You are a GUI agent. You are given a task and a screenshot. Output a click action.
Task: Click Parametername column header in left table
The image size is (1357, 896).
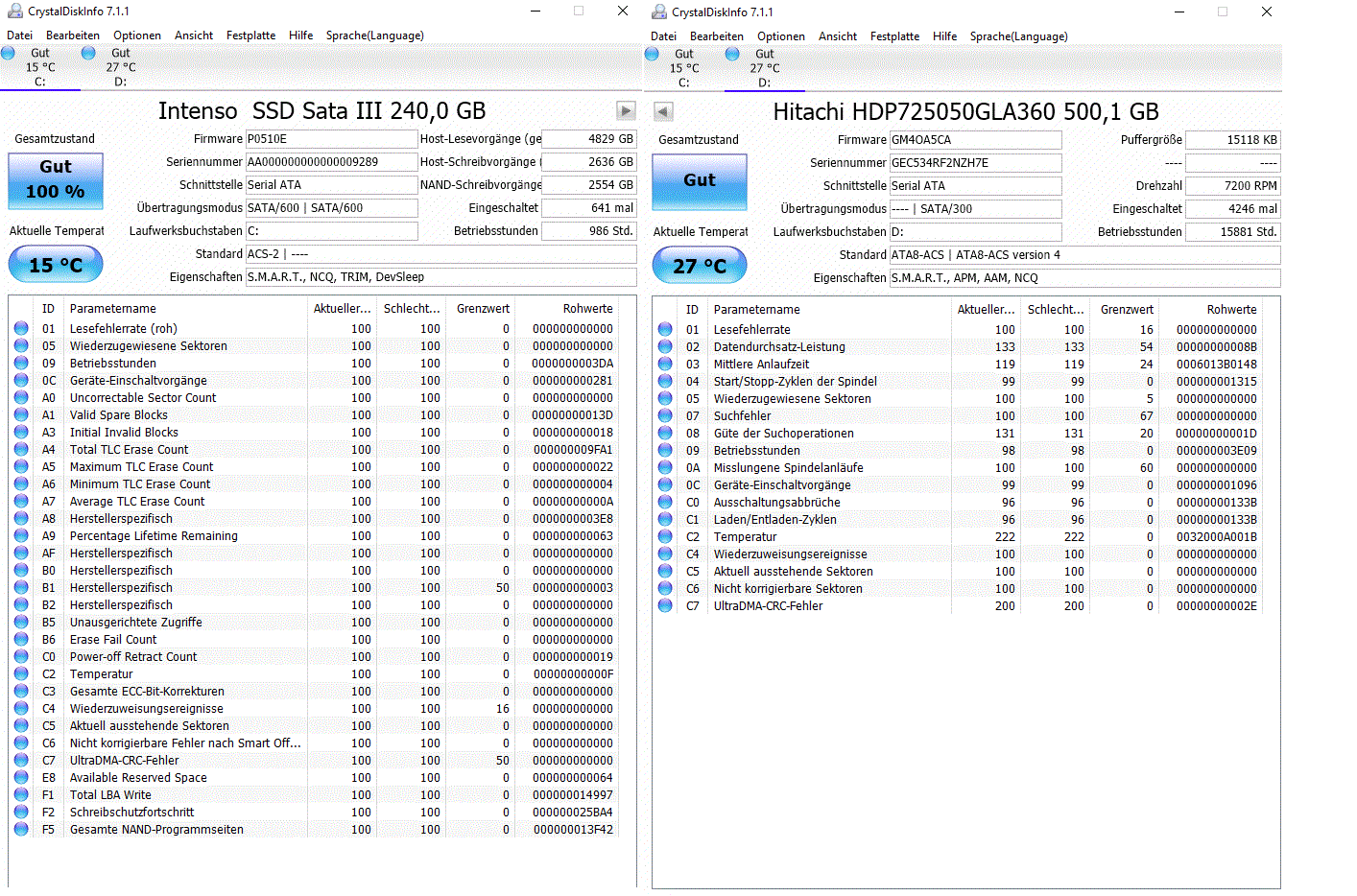186,309
